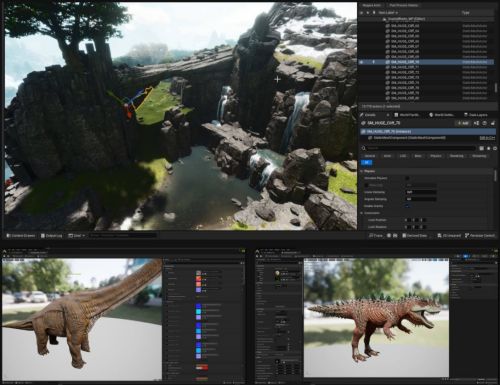The image size is (500, 385).
Task: Open the details settings gear icon
Action: tap(495, 148)
